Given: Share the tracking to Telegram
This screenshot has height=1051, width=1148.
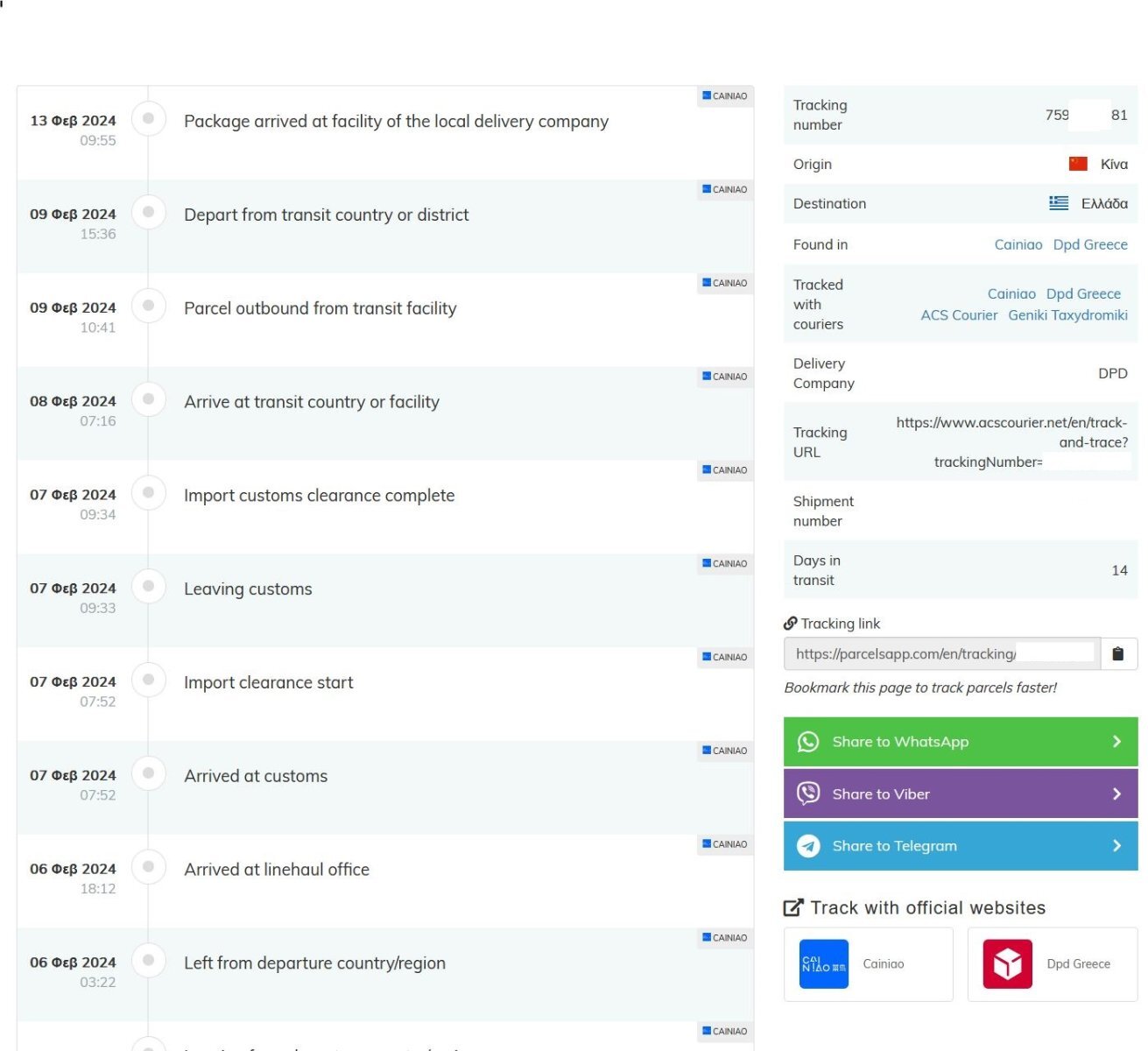Looking at the screenshot, I should pos(961,846).
